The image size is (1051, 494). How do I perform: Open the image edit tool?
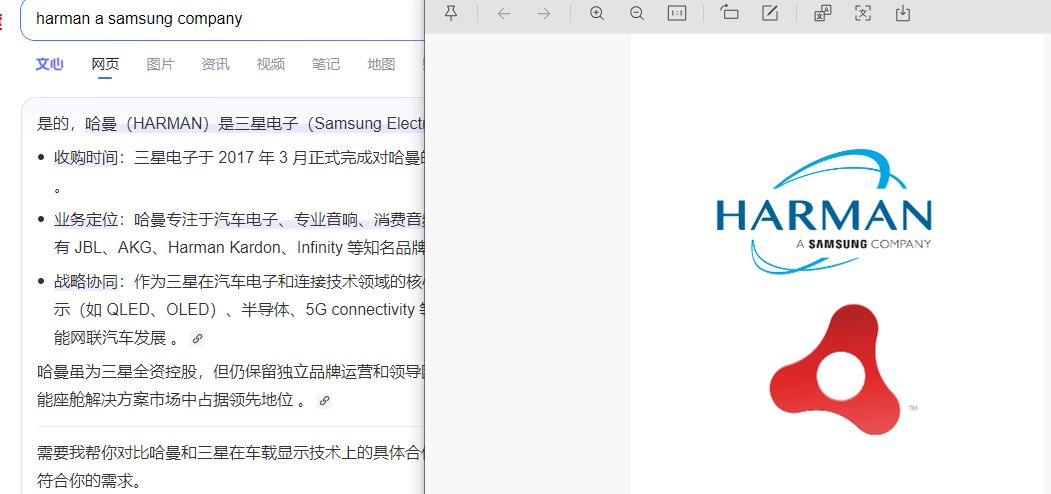coord(770,13)
